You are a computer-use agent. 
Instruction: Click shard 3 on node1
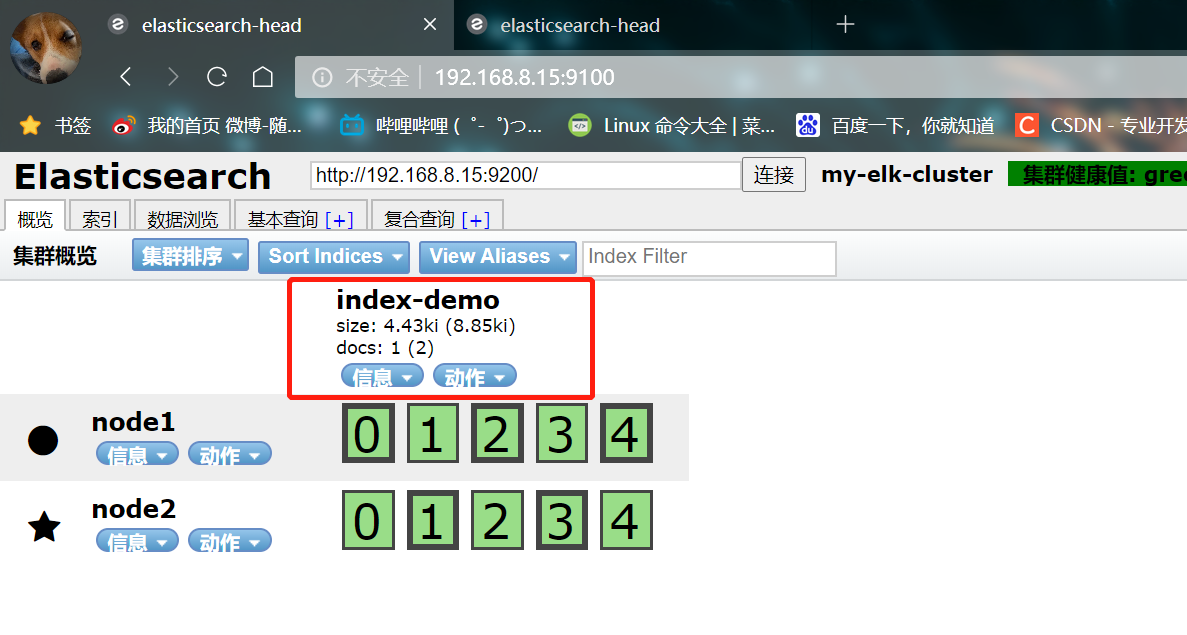pos(562,434)
